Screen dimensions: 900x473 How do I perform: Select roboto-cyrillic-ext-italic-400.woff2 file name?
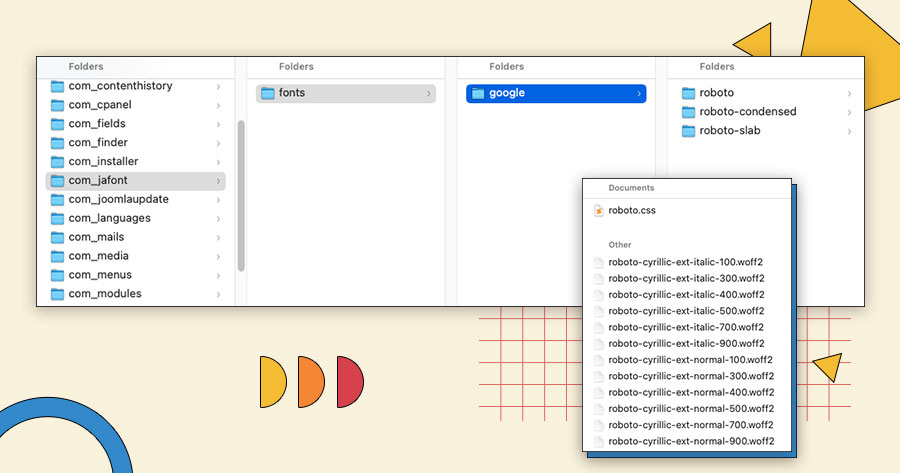[686, 294]
